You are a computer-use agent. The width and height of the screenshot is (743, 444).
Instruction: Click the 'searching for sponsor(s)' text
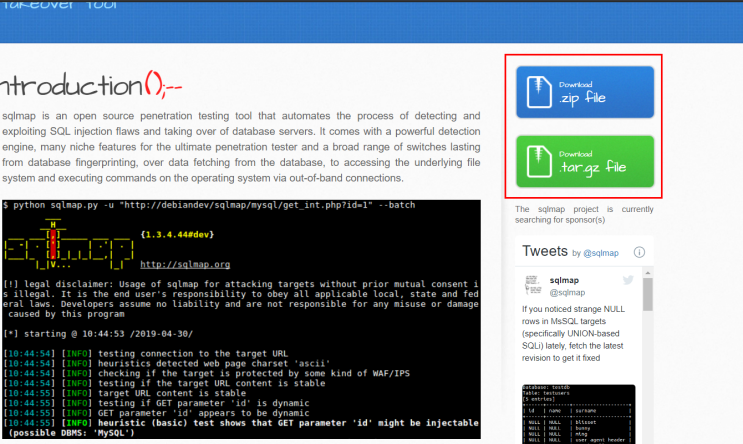(x=560, y=220)
